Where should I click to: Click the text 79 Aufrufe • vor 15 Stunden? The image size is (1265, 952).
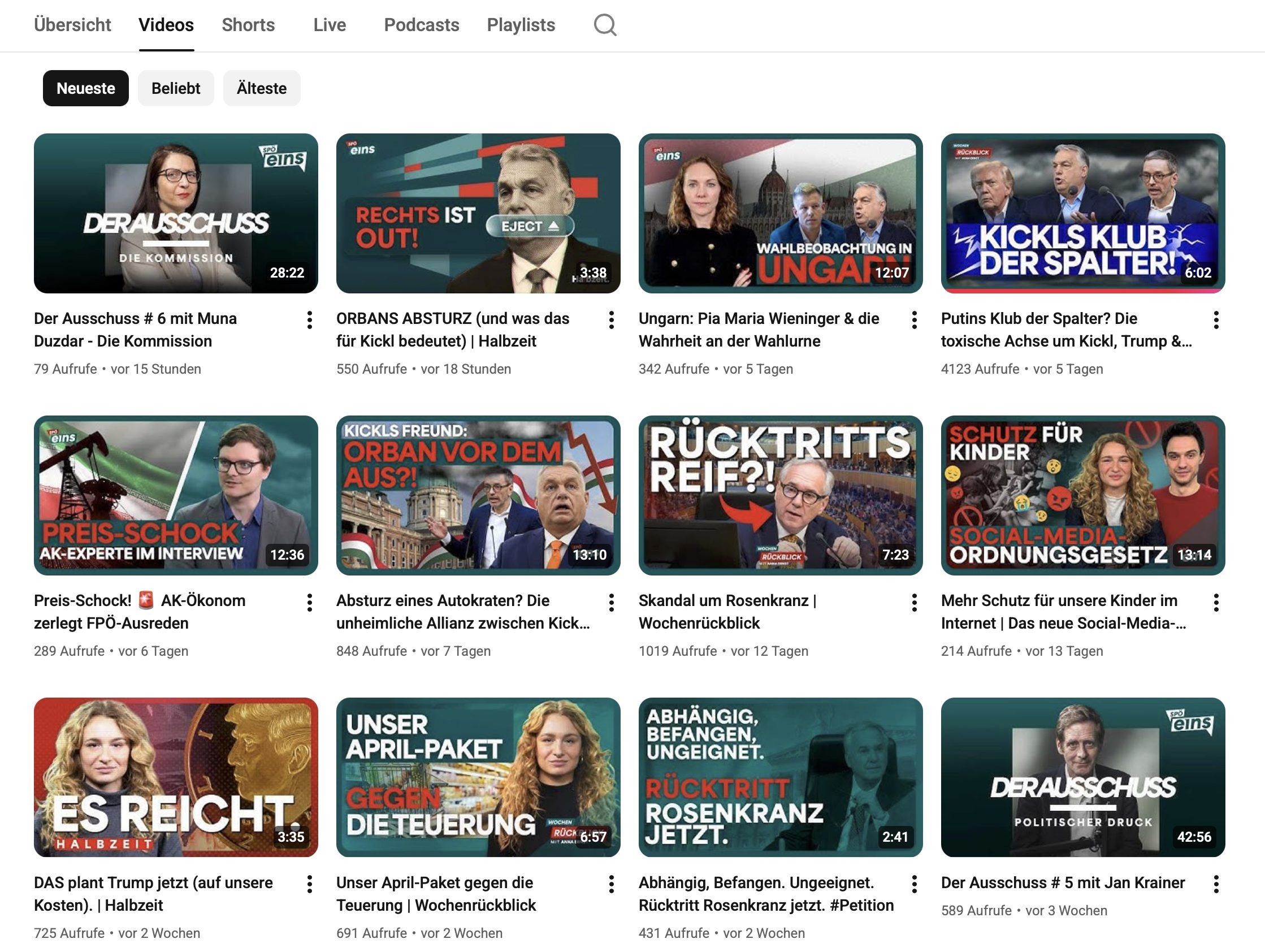pos(117,369)
